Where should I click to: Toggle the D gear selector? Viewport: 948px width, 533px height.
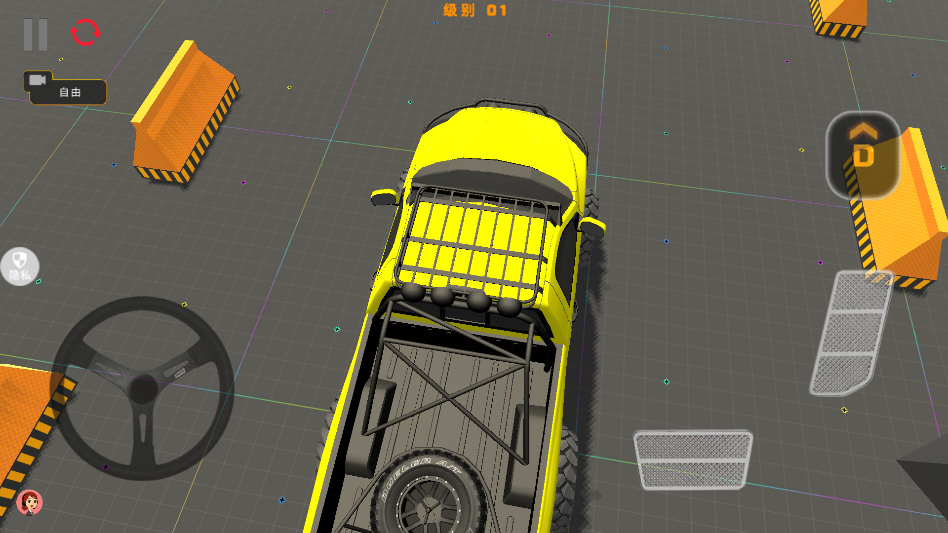pyautogui.click(x=863, y=157)
